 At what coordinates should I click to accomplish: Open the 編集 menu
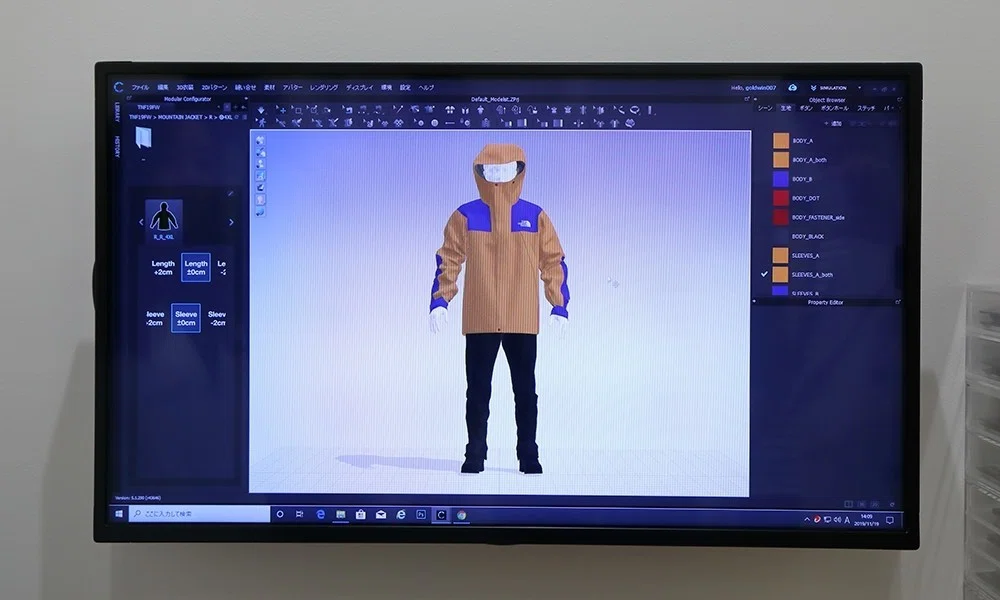(x=163, y=87)
